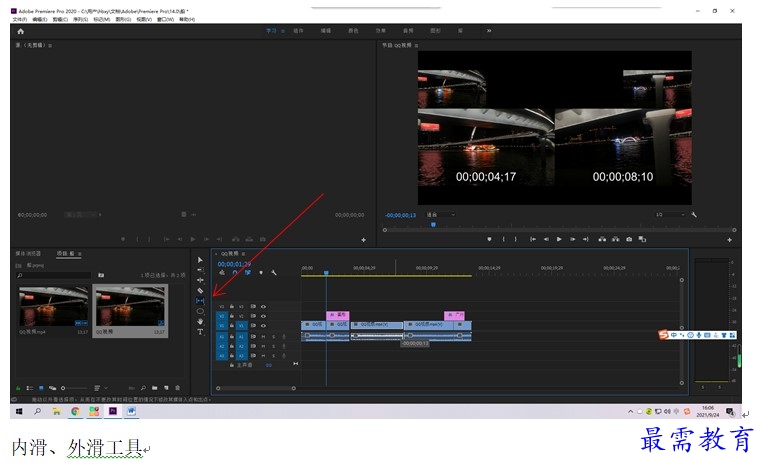The width and height of the screenshot is (762, 471).
Task: Click Mark Out bracket in Program monitor
Action: click(516, 239)
